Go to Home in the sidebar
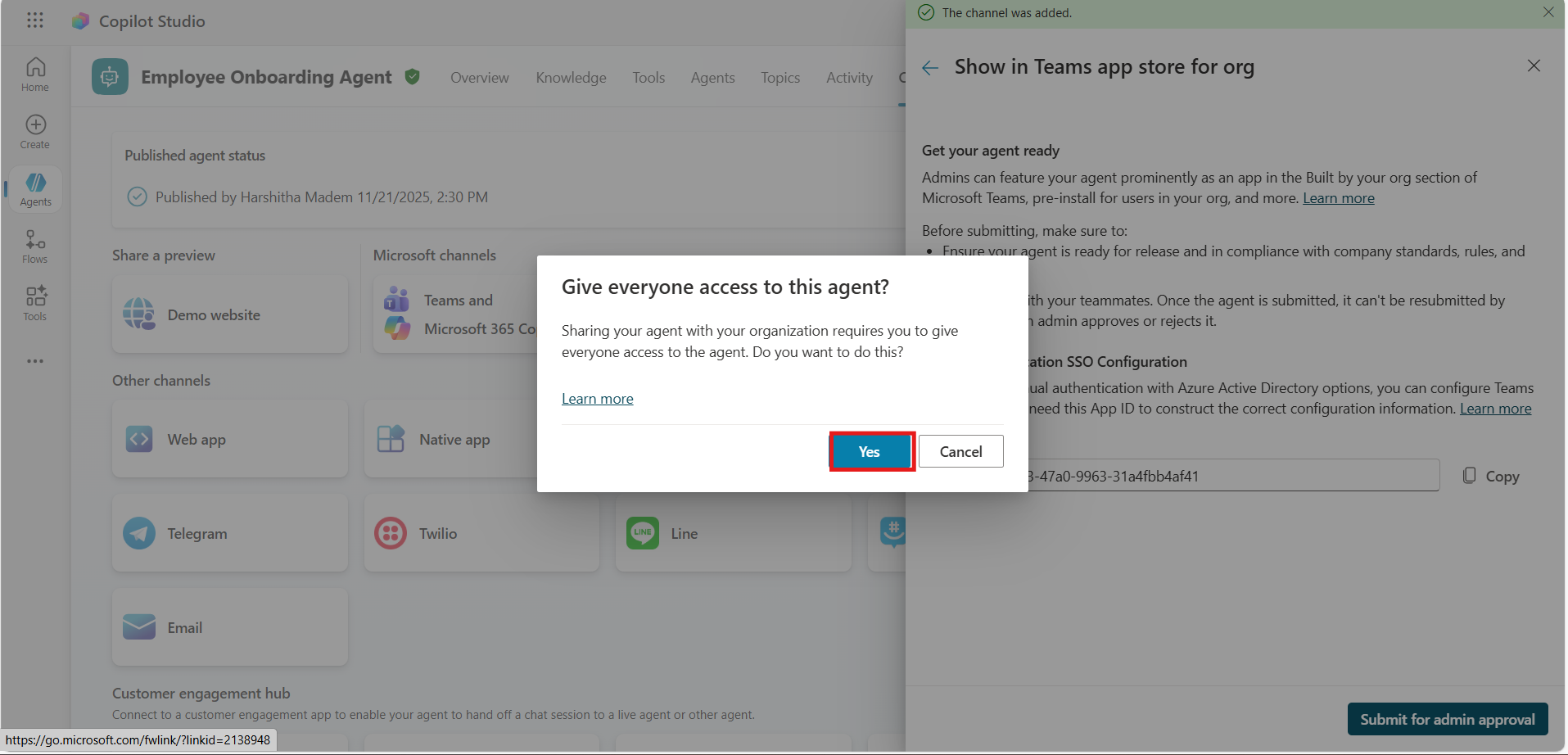The width and height of the screenshot is (1568, 755). 35,74
